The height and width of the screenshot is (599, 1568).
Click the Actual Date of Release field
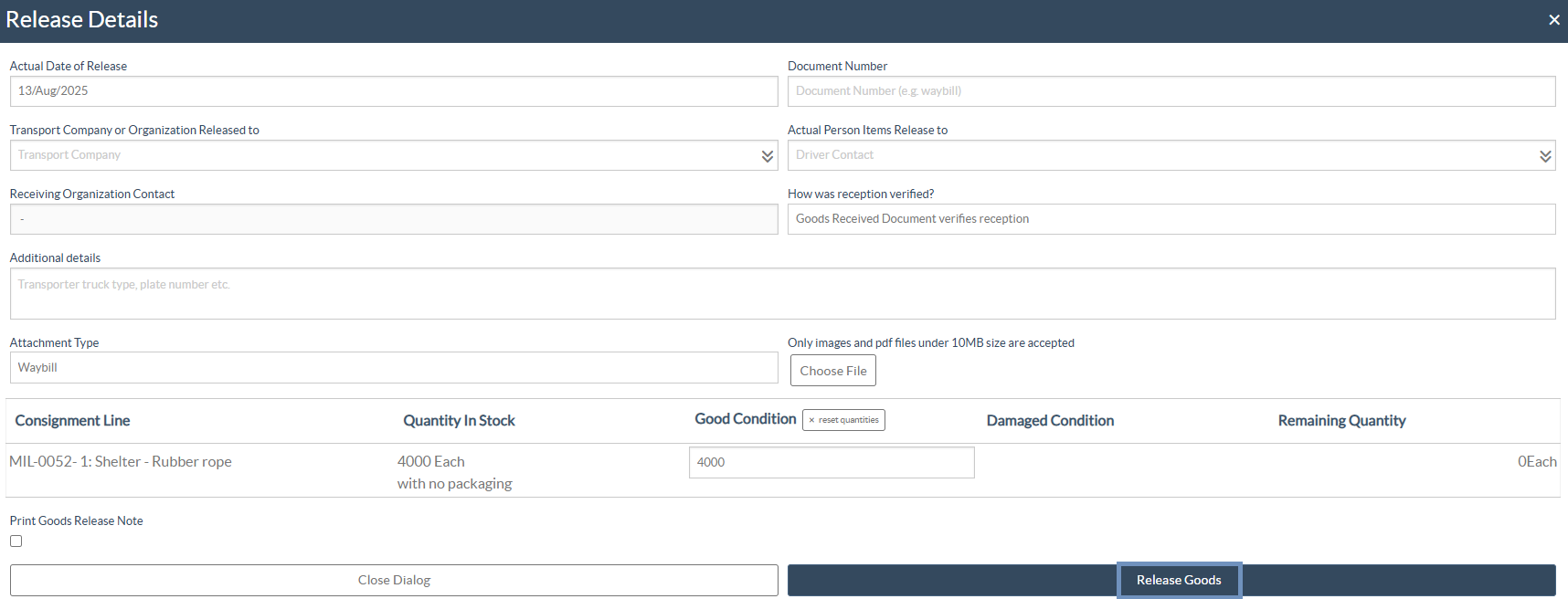(x=393, y=91)
